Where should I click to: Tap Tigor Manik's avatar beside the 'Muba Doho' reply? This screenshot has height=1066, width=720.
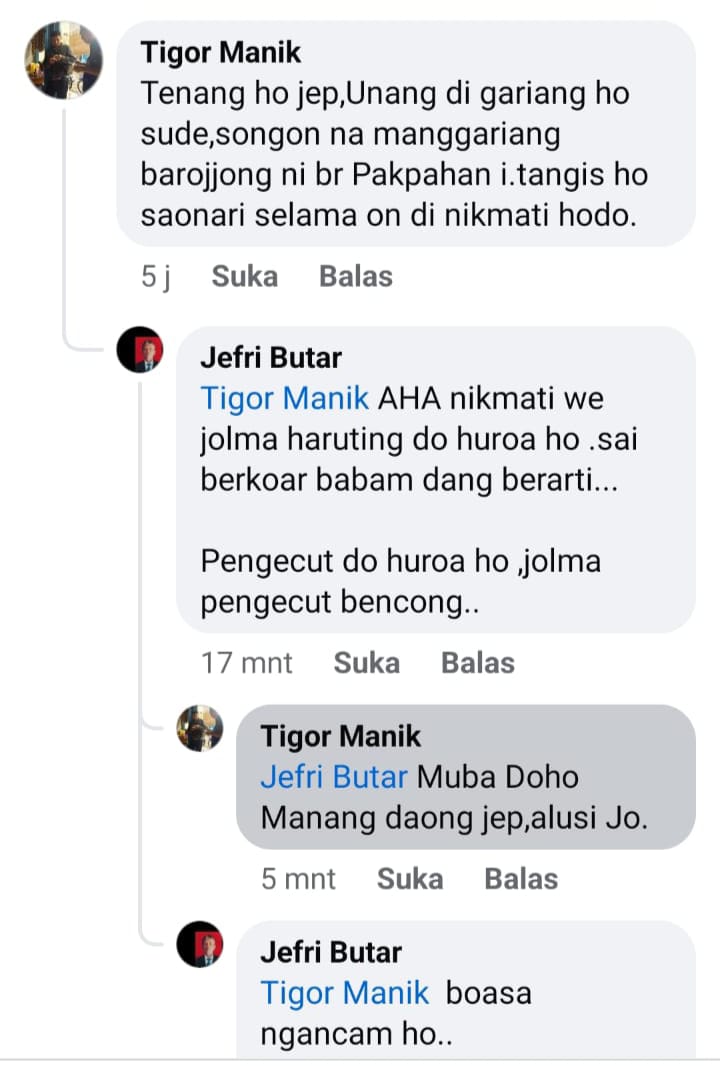(200, 728)
